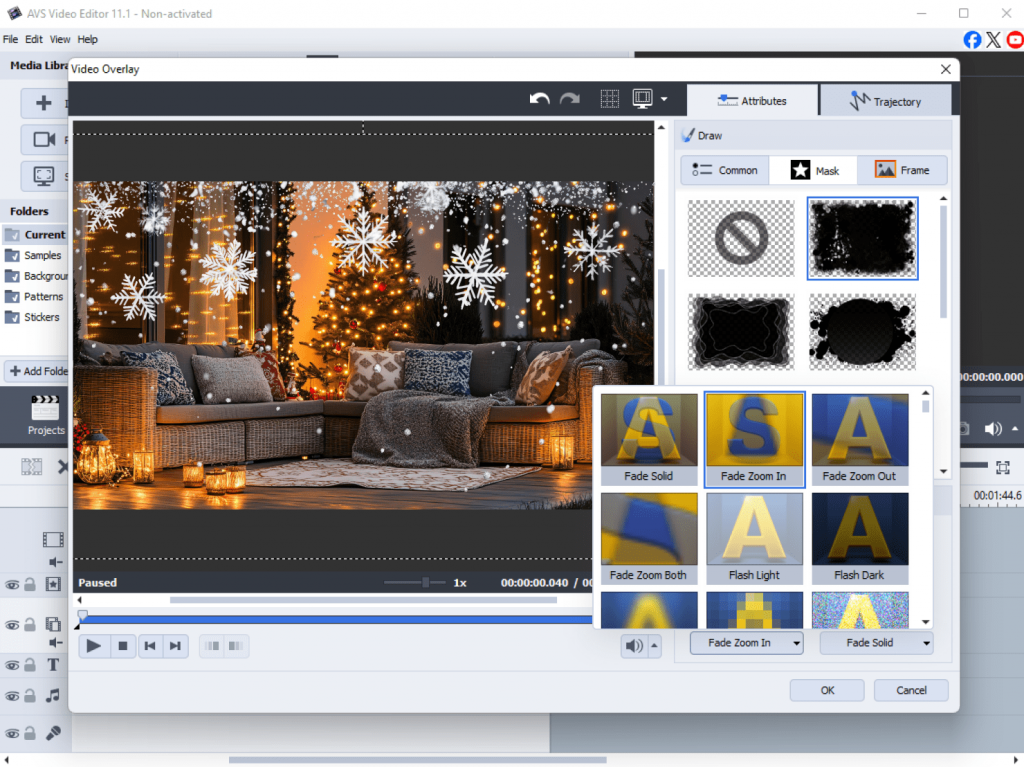Toggle the lock on the music track
This screenshot has width=1024, height=767.
[30, 696]
